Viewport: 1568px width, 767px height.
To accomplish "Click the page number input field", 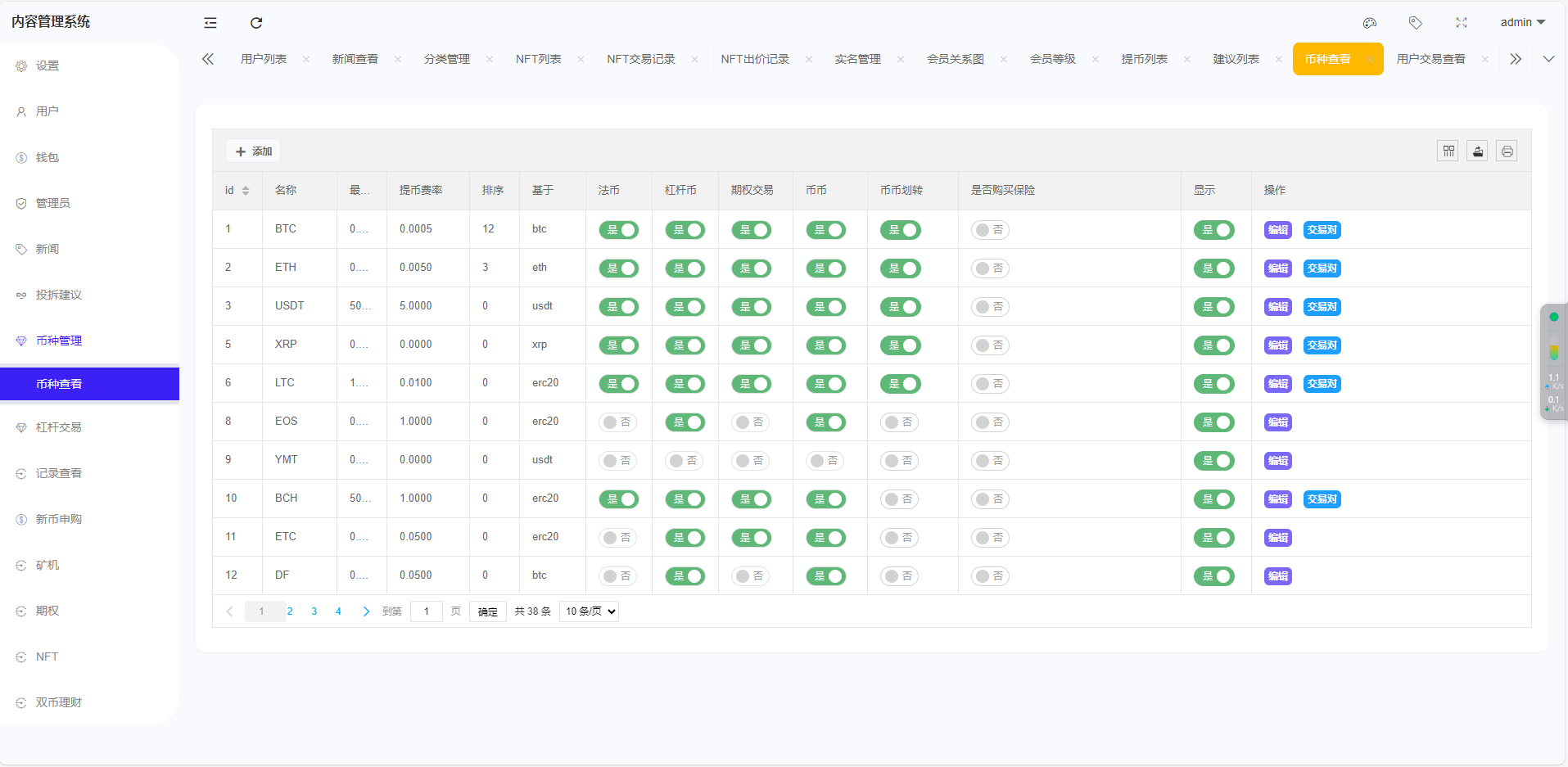I will (x=427, y=611).
